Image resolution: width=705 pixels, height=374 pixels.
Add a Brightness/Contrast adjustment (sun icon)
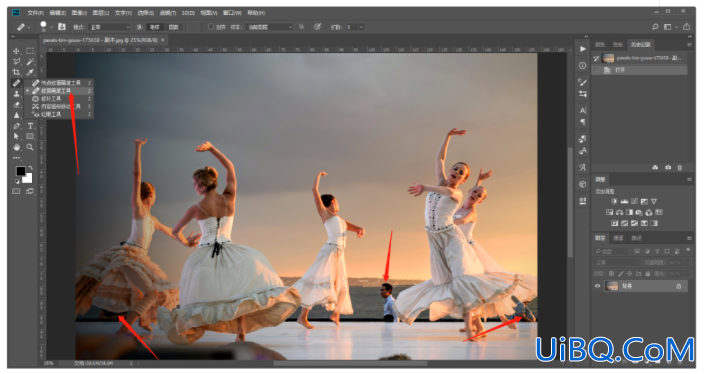coord(614,201)
